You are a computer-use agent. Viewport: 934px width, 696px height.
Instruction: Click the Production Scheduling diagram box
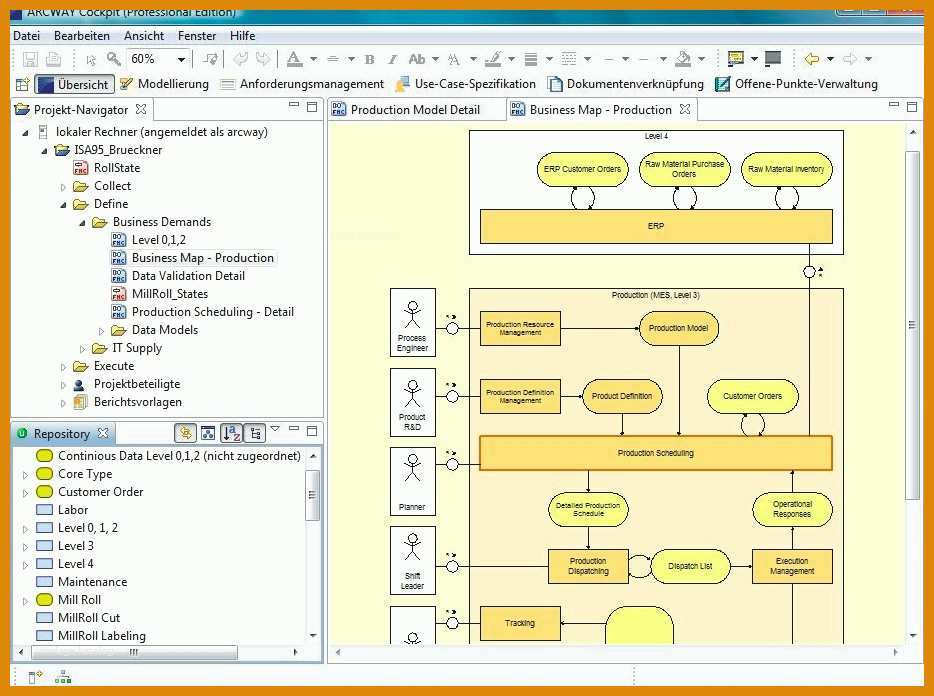click(655, 453)
